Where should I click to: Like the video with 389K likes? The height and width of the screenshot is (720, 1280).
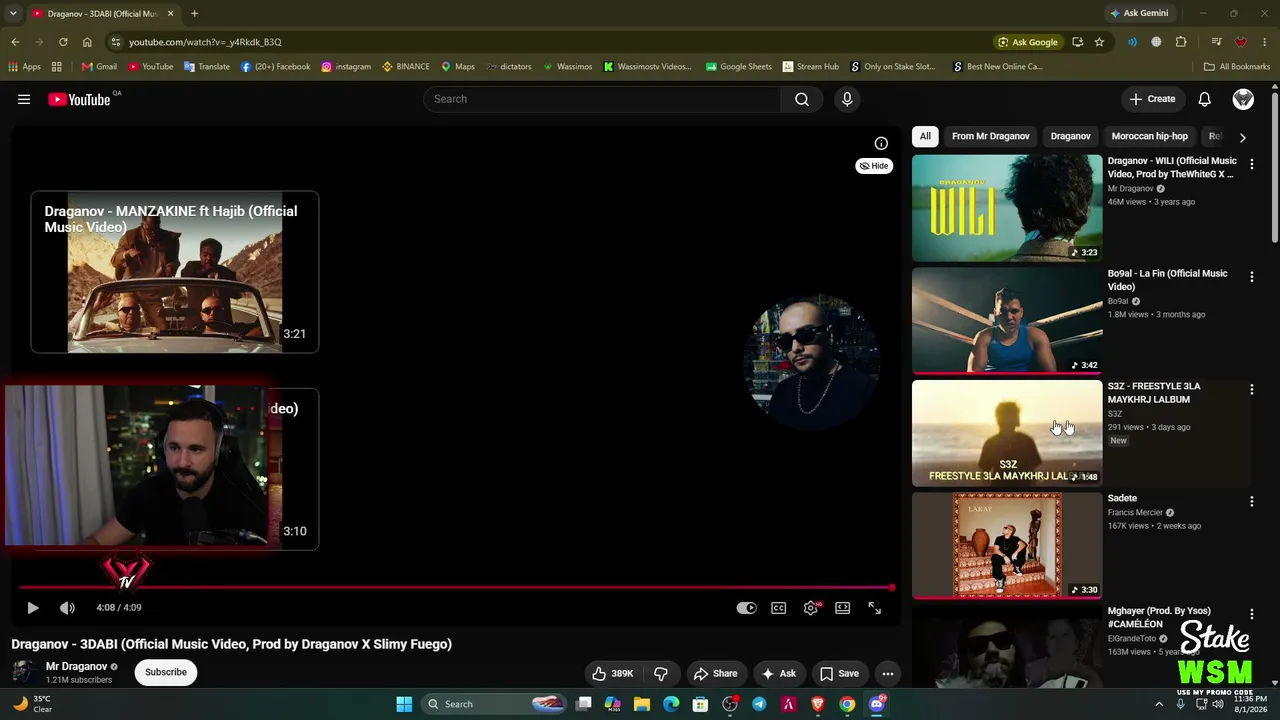pyautogui.click(x=612, y=673)
